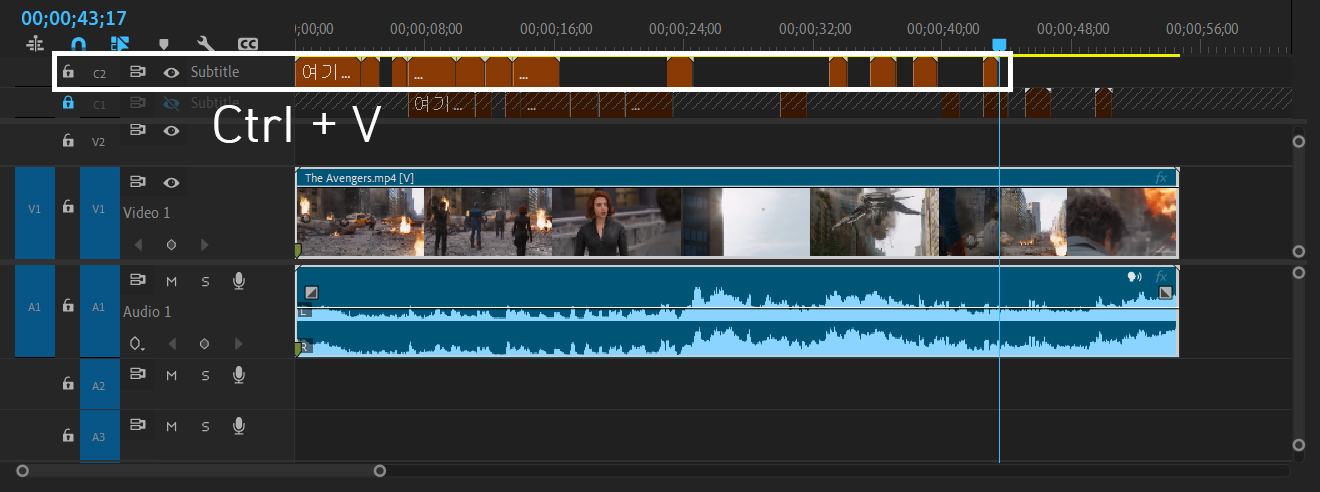Toggle sync lock on C2 track
The height and width of the screenshot is (492, 1320).
[138, 72]
